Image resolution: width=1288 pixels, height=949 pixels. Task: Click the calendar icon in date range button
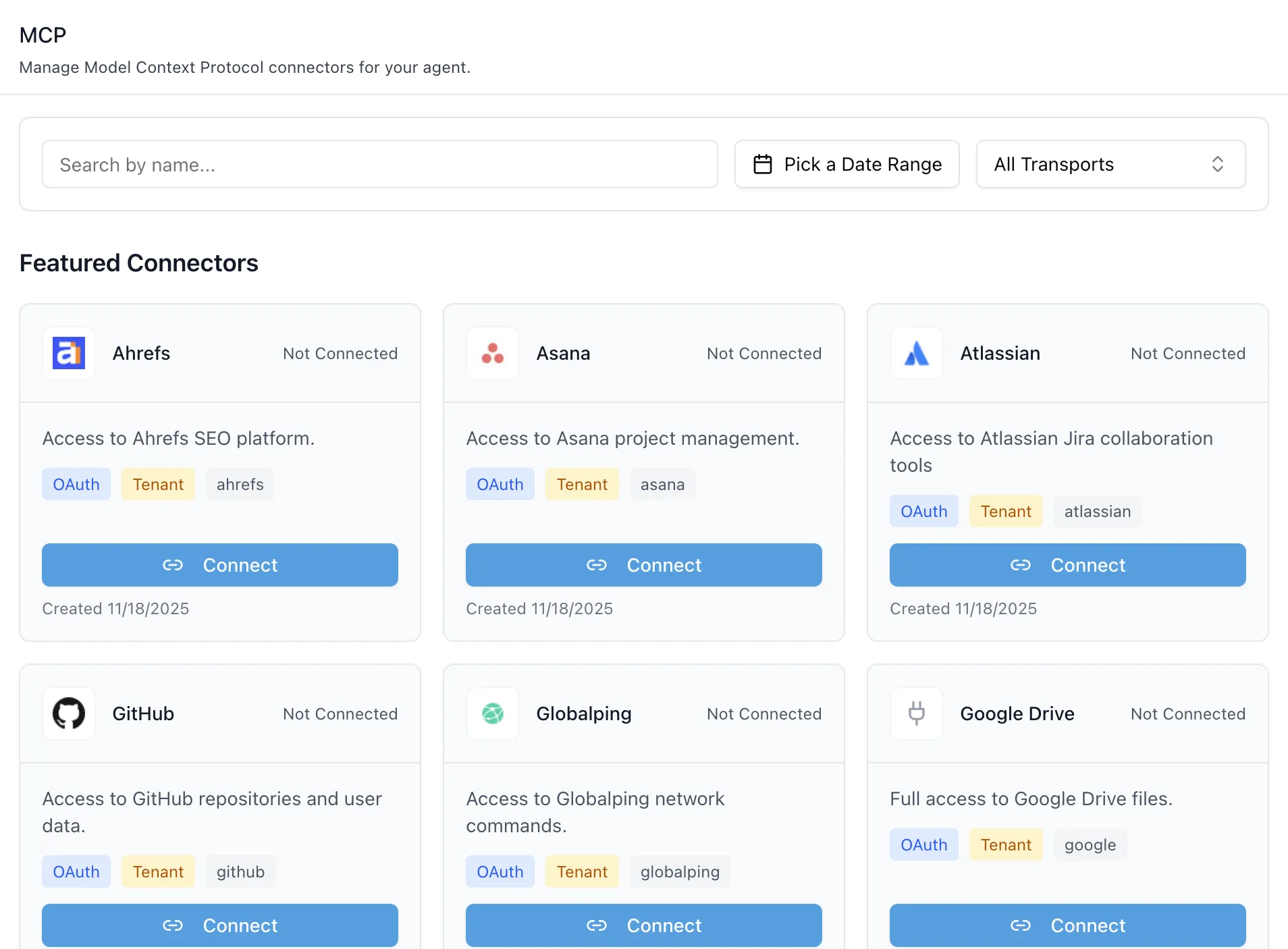click(763, 164)
